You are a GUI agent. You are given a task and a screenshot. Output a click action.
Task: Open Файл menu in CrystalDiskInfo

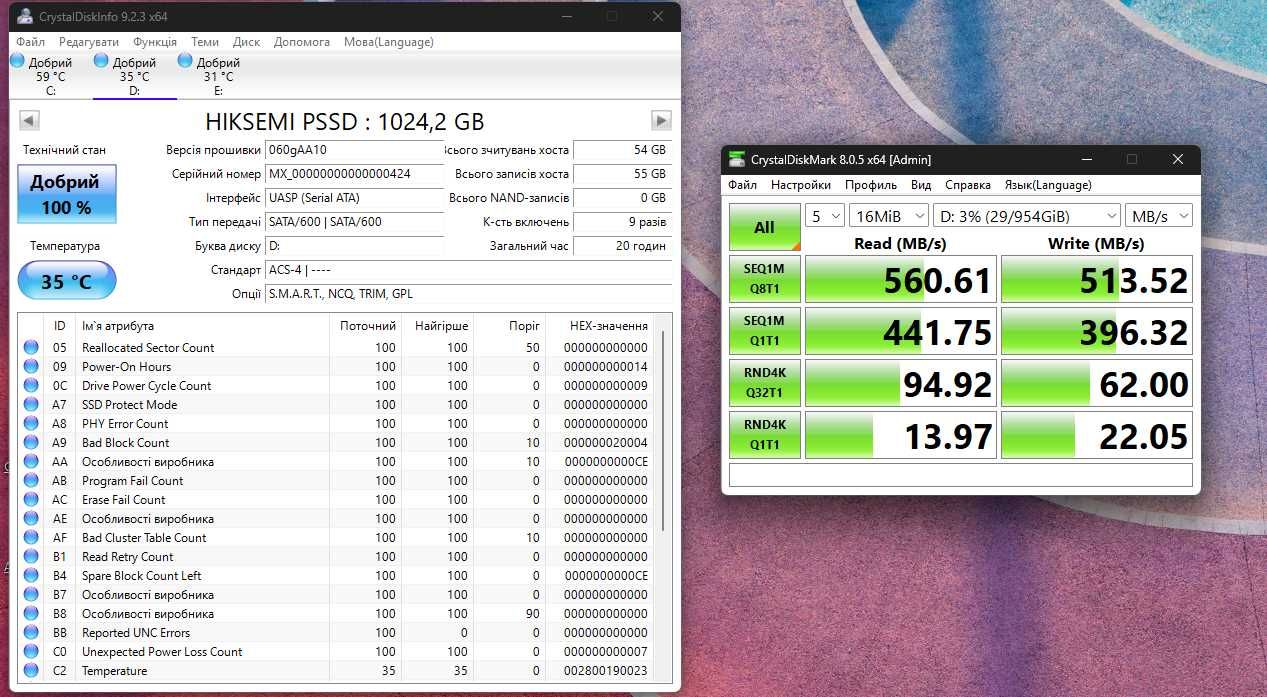(30, 42)
